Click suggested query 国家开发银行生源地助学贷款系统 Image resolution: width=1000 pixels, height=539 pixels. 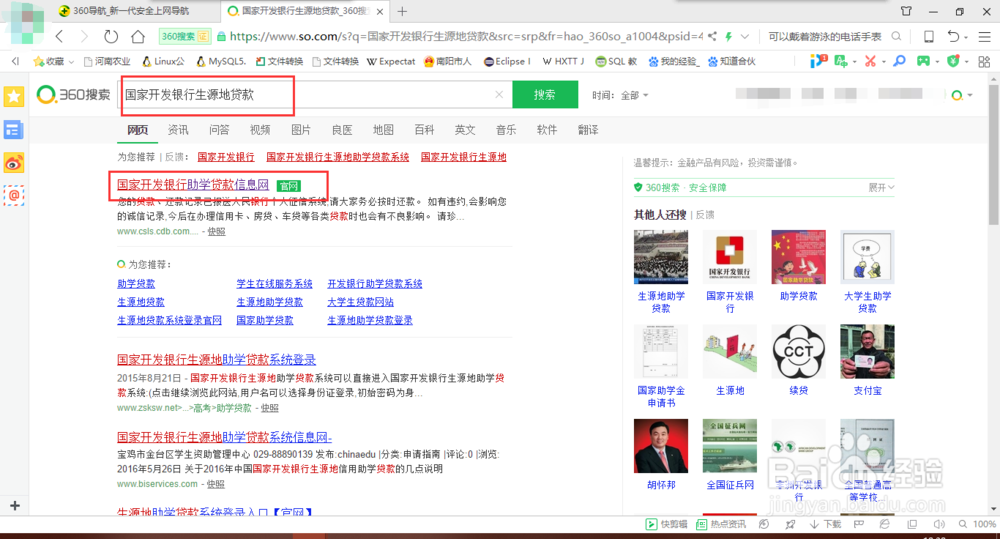point(337,157)
